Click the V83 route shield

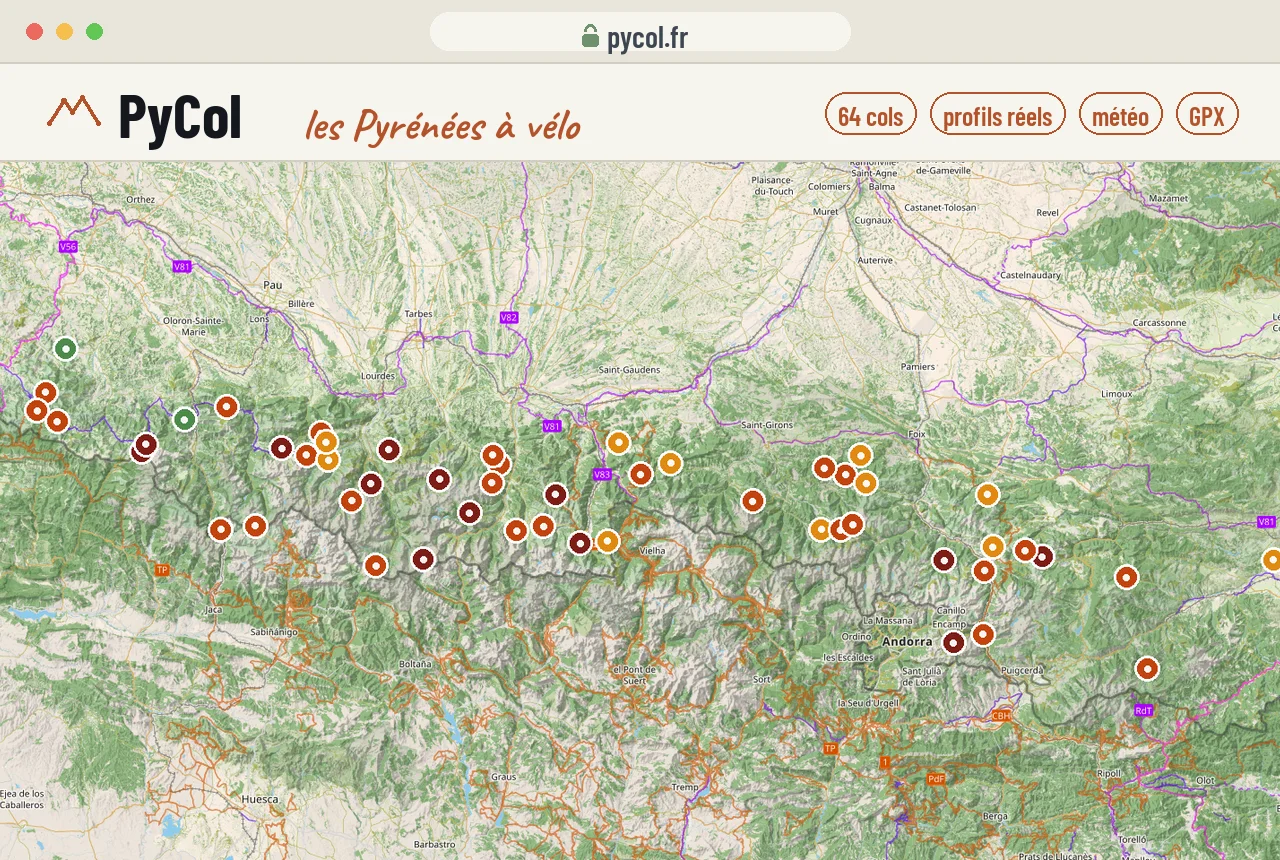(601, 474)
